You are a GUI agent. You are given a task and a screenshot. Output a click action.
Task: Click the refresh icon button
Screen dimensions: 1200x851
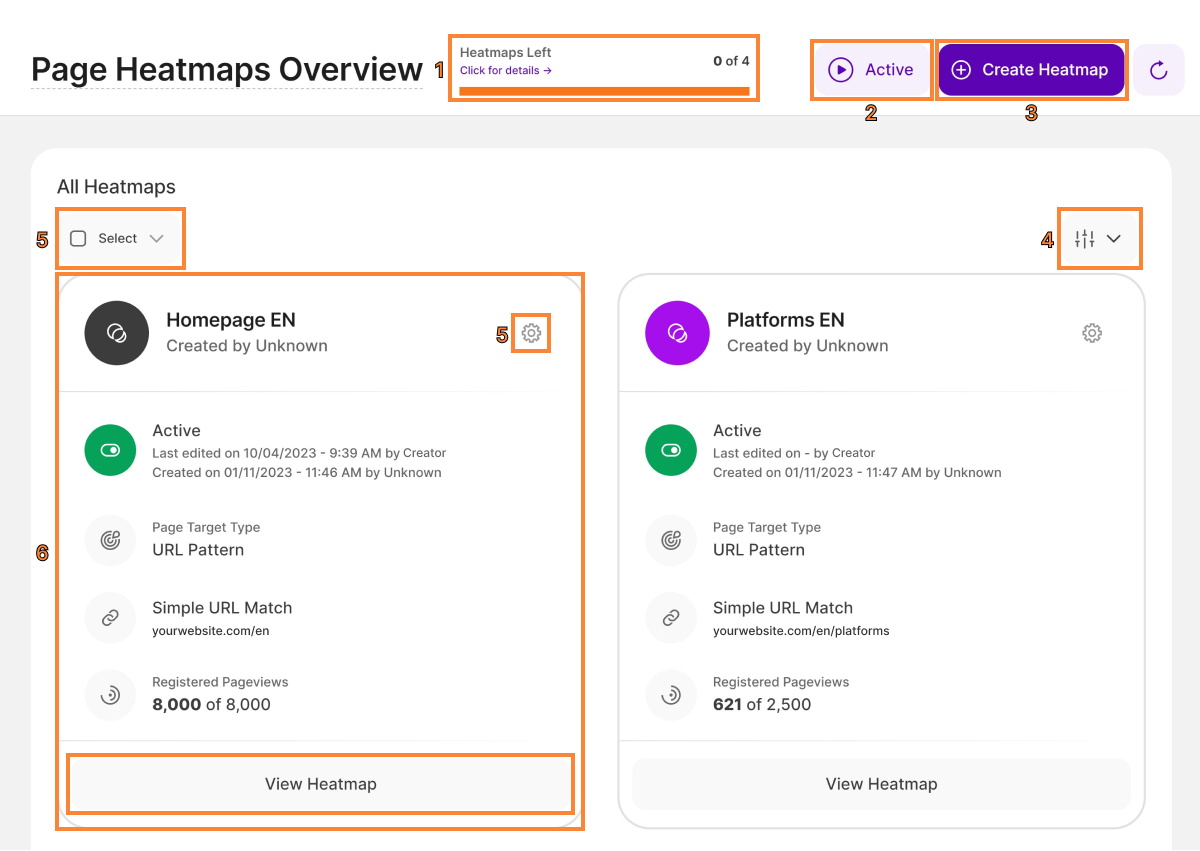click(1158, 70)
